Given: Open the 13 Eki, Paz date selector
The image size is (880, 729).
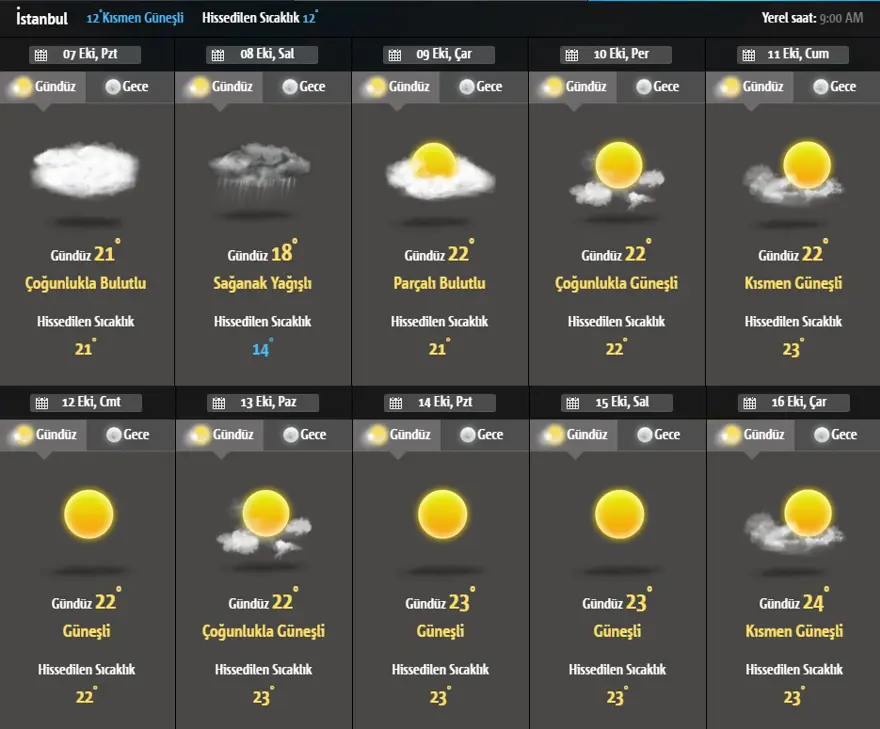Looking at the screenshot, I should [263, 403].
